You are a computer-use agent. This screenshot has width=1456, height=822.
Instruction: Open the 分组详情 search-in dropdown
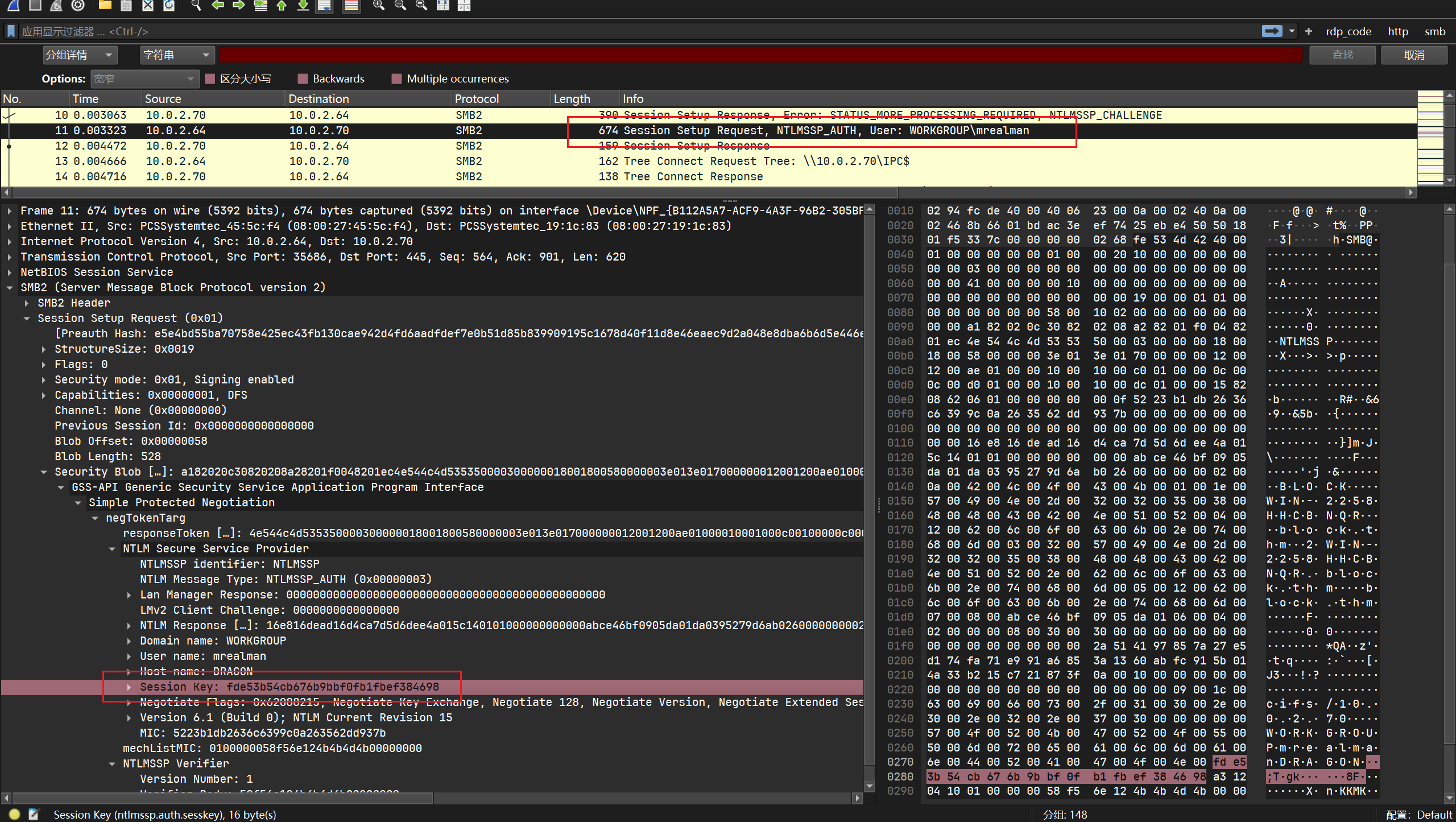coord(80,55)
